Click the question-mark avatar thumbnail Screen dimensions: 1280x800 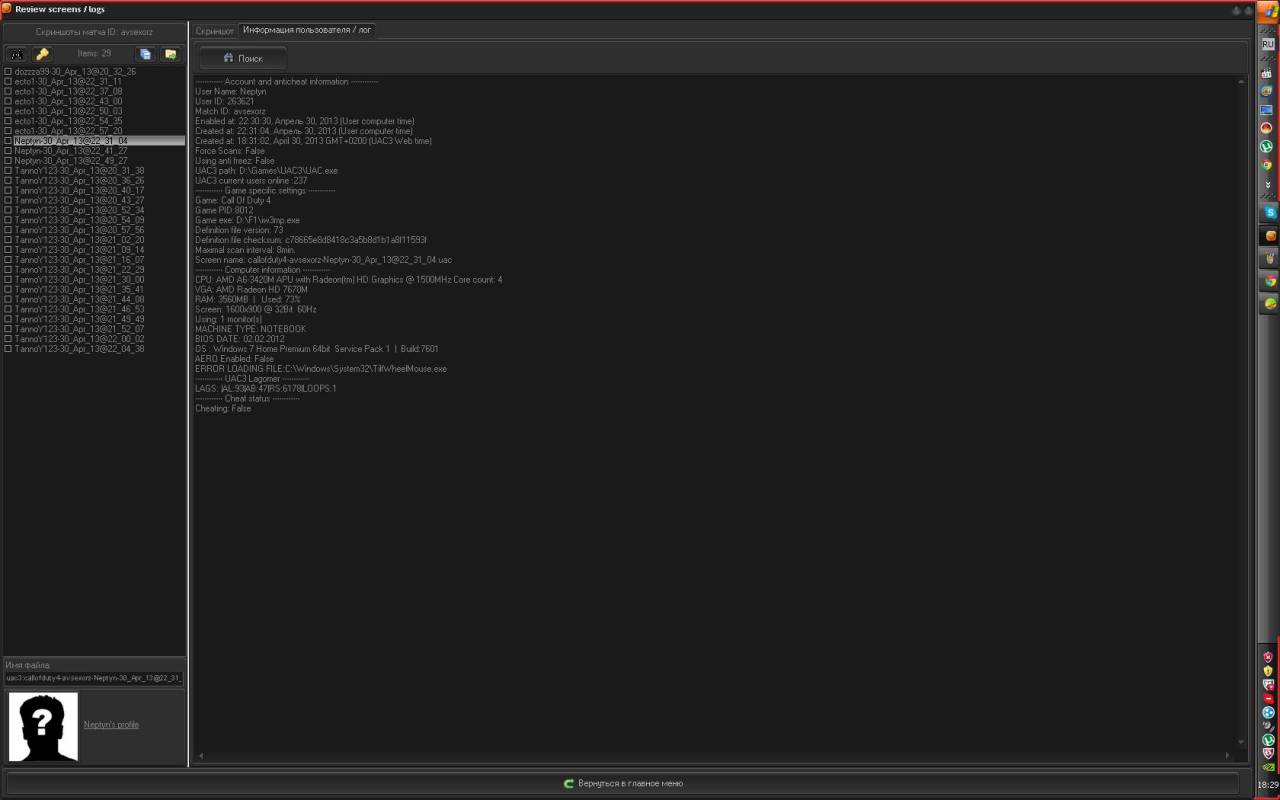pos(43,727)
